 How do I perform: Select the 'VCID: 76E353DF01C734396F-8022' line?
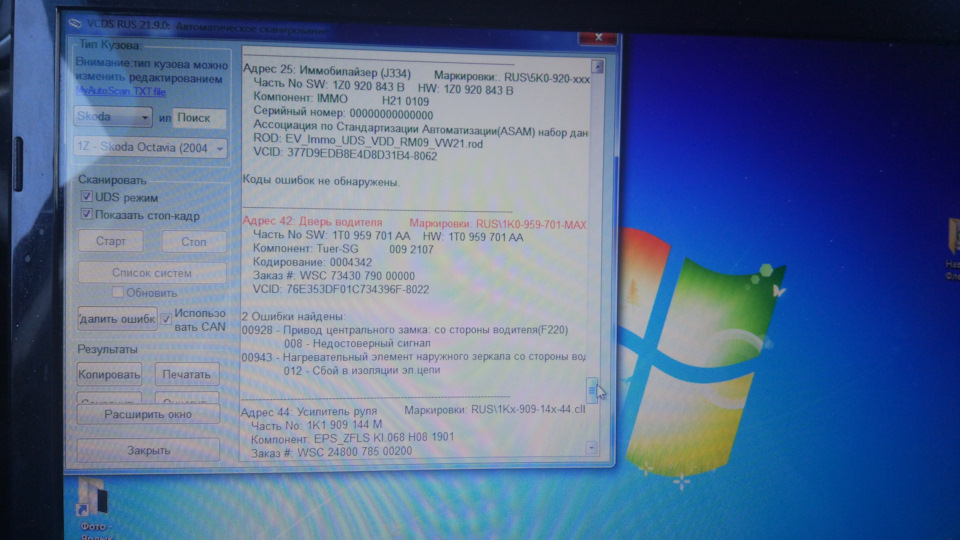click(x=341, y=289)
